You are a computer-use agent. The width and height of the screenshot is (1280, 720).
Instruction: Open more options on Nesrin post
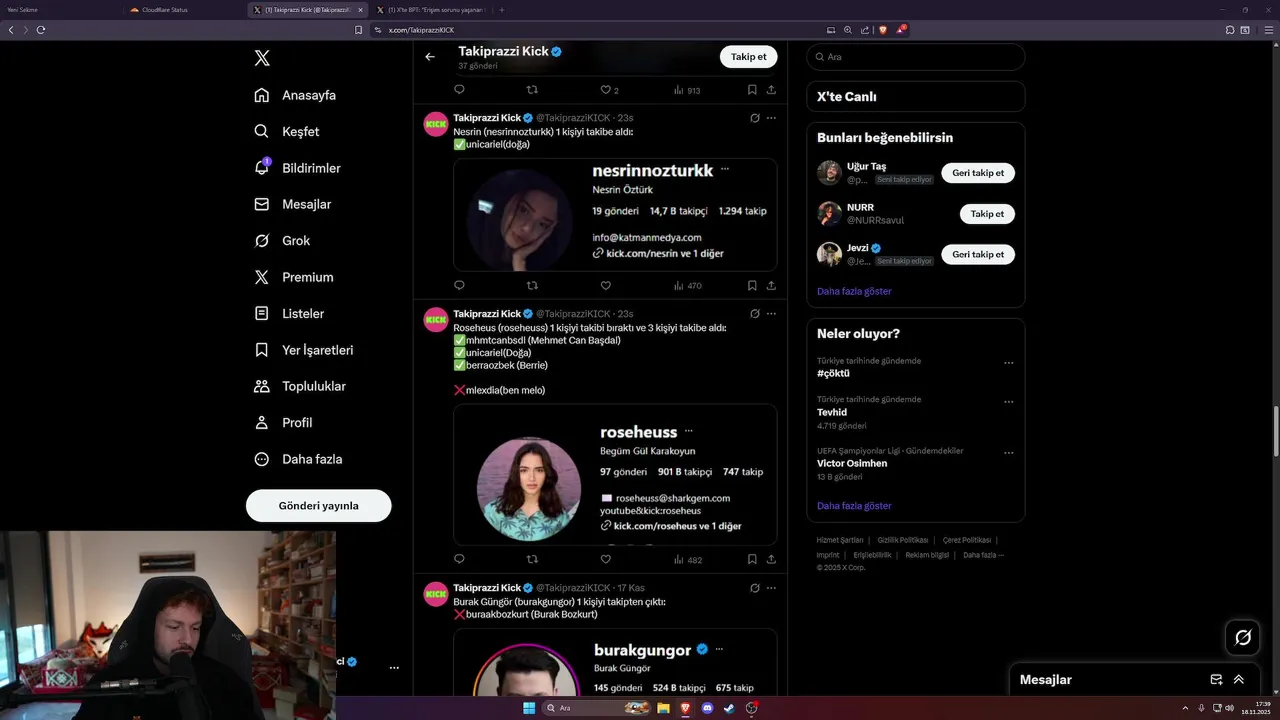pyautogui.click(x=771, y=118)
